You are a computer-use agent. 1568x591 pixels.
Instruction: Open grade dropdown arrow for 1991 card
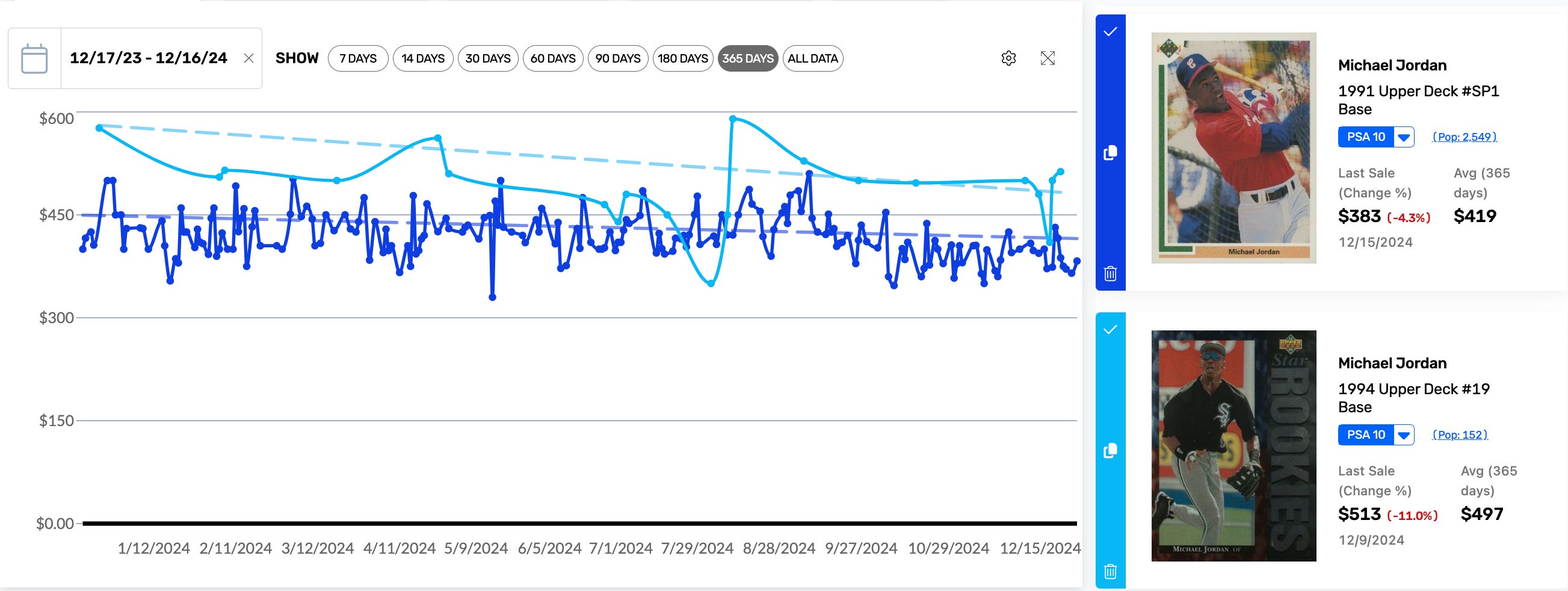(1404, 137)
